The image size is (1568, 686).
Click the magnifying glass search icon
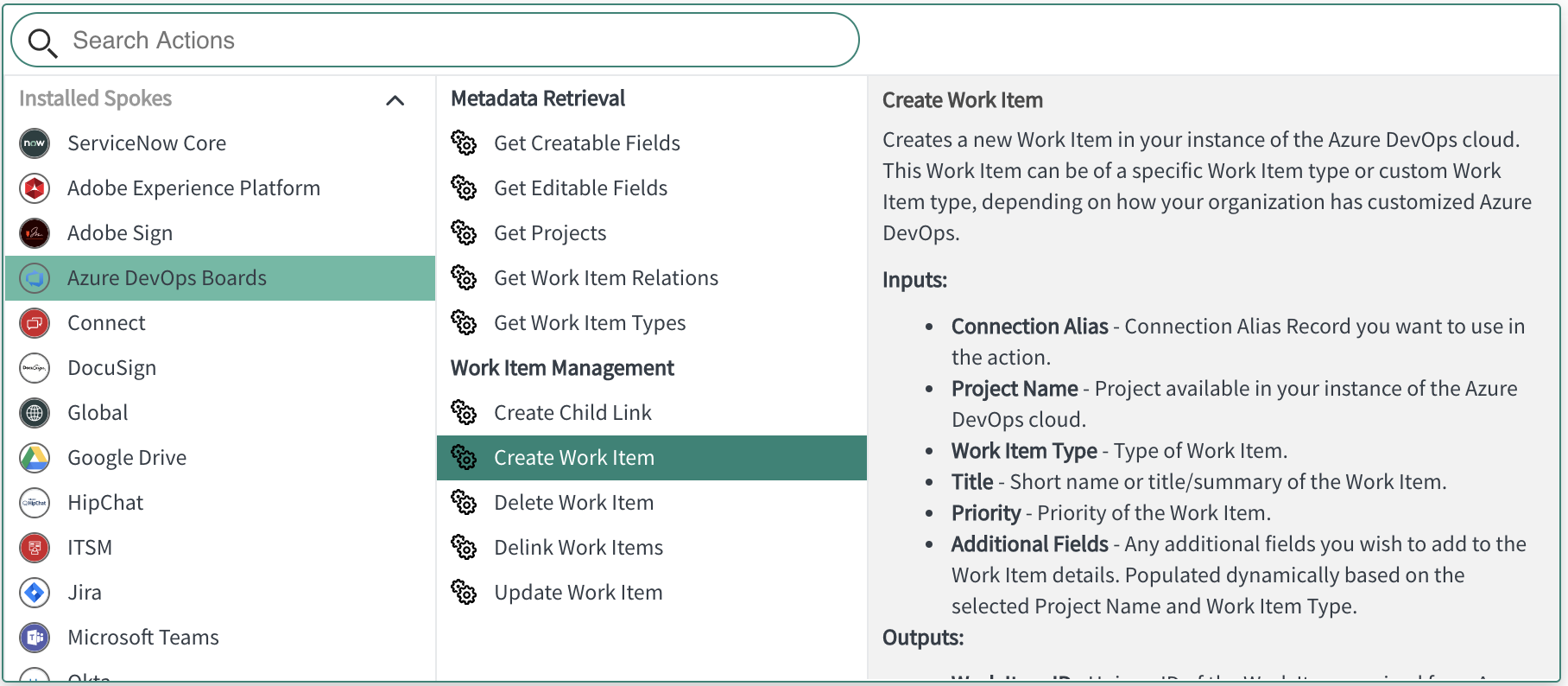tap(41, 41)
